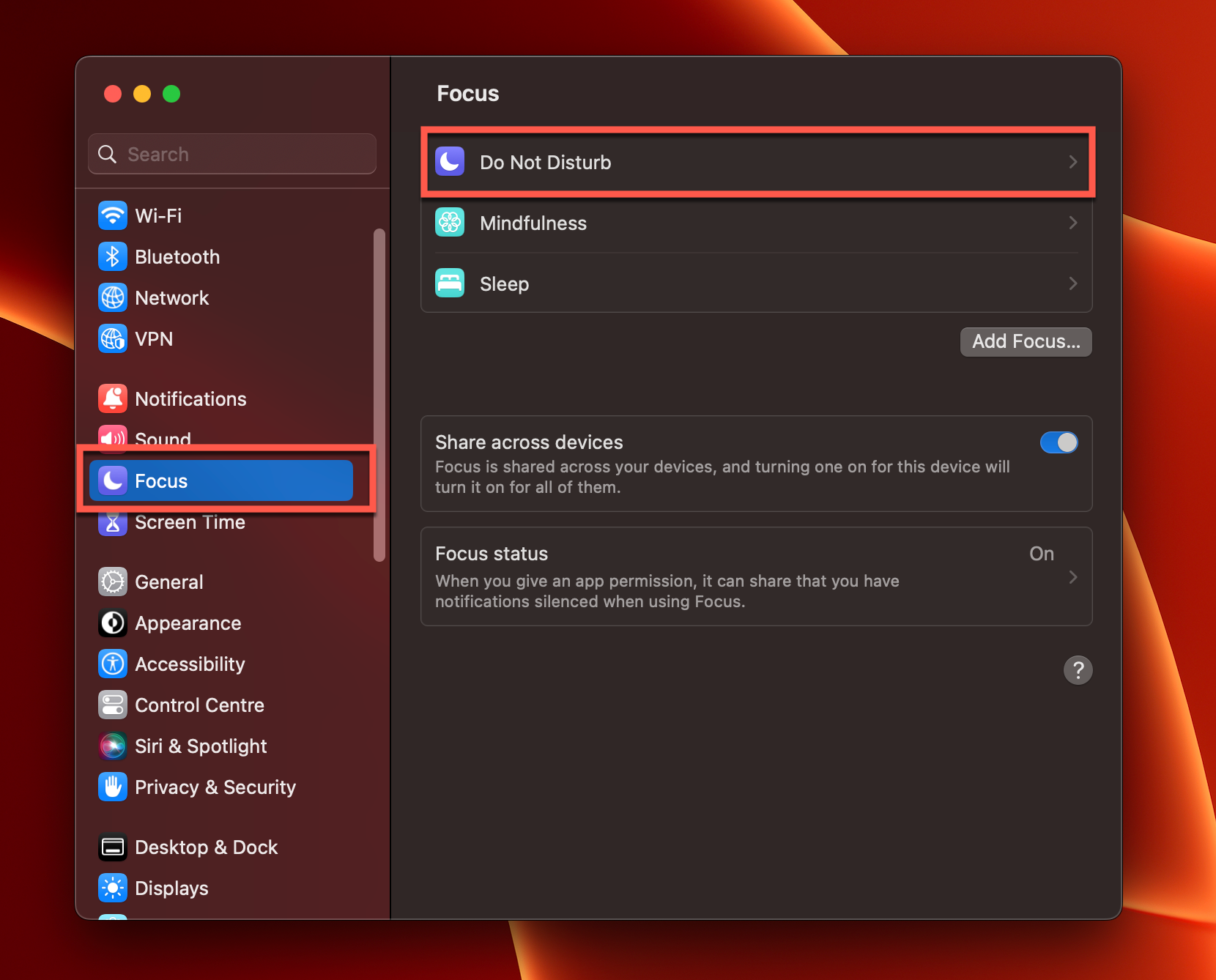Click the Privacy & Security hand icon
The width and height of the screenshot is (1216, 980).
point(112,787)
